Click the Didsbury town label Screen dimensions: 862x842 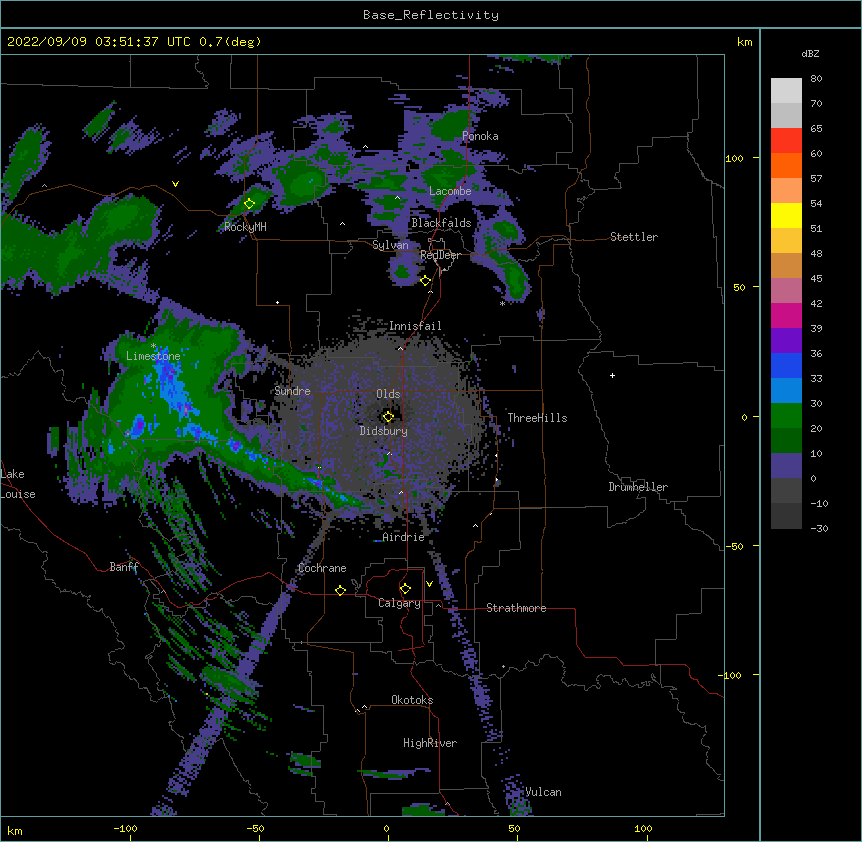(x=384, y=431)
